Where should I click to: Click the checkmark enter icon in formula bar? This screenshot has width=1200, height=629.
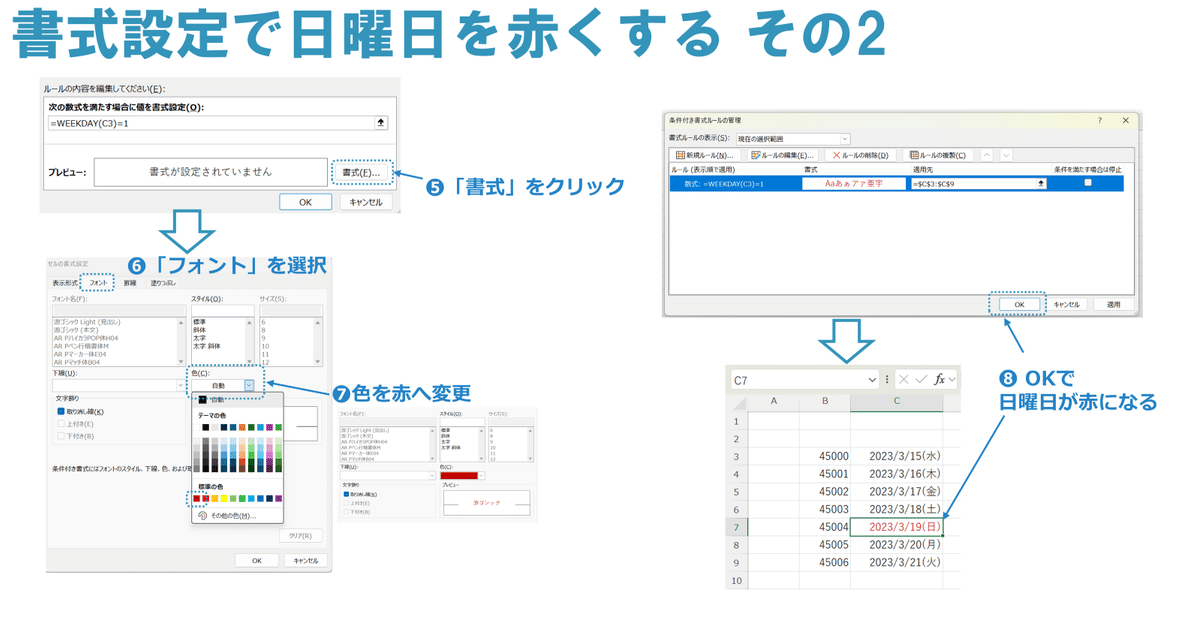[x=921, y=379]
